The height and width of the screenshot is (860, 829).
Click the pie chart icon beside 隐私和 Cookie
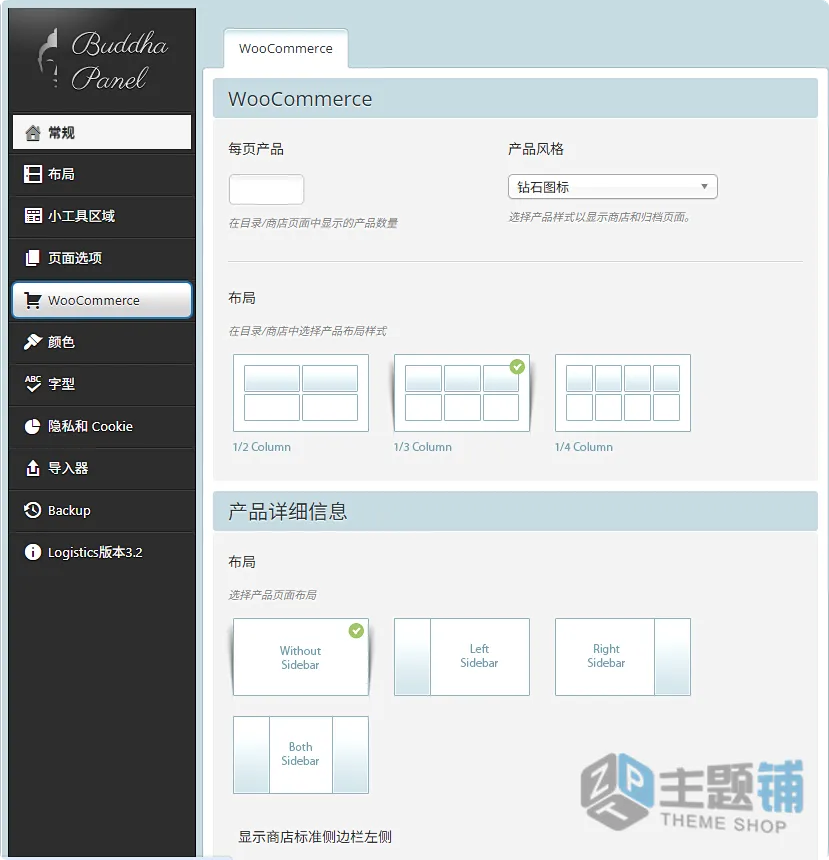coord(33,426)
